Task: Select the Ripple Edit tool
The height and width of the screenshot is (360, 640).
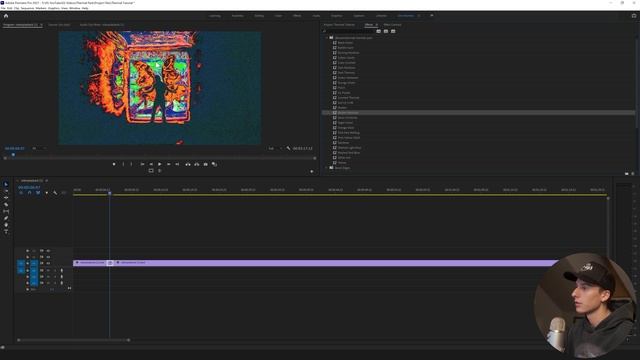Action: coord(6,198)
